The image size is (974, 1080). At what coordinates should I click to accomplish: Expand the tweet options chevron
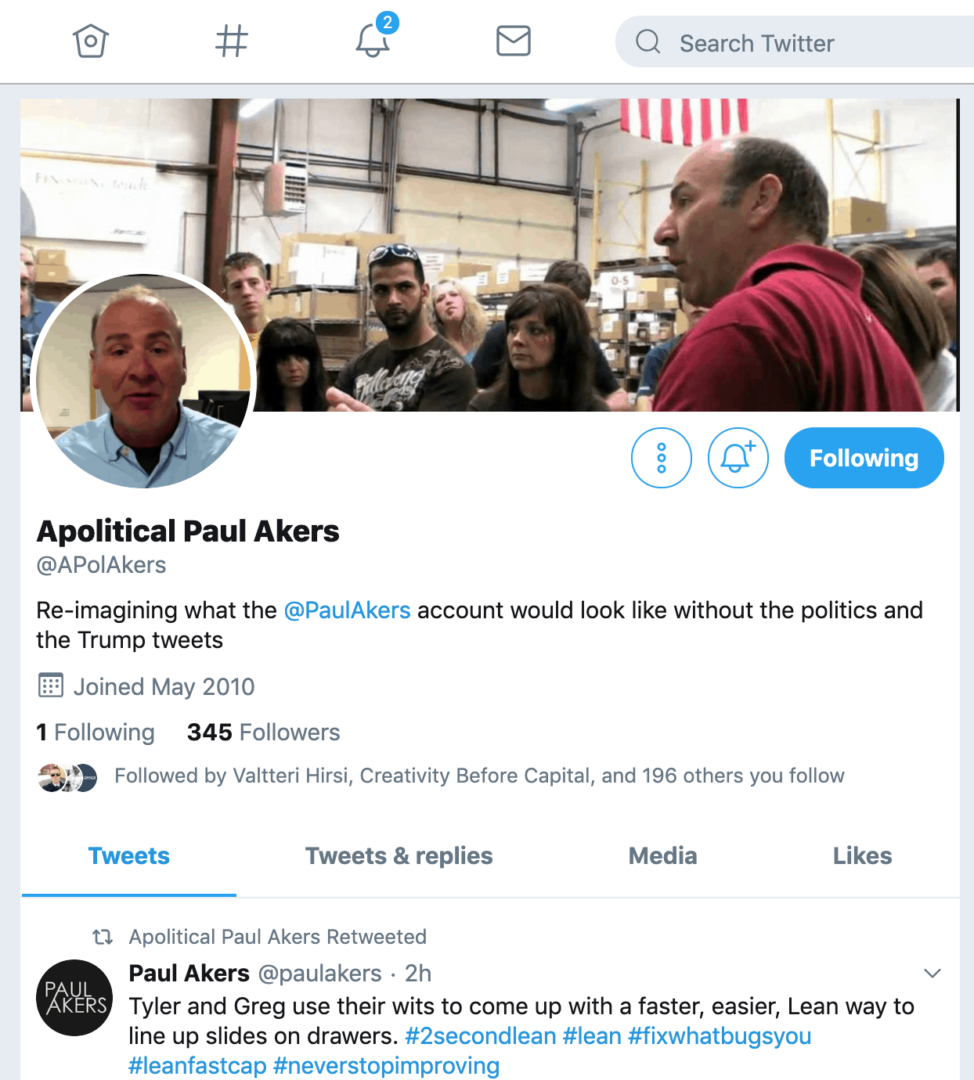click(932, 973)
